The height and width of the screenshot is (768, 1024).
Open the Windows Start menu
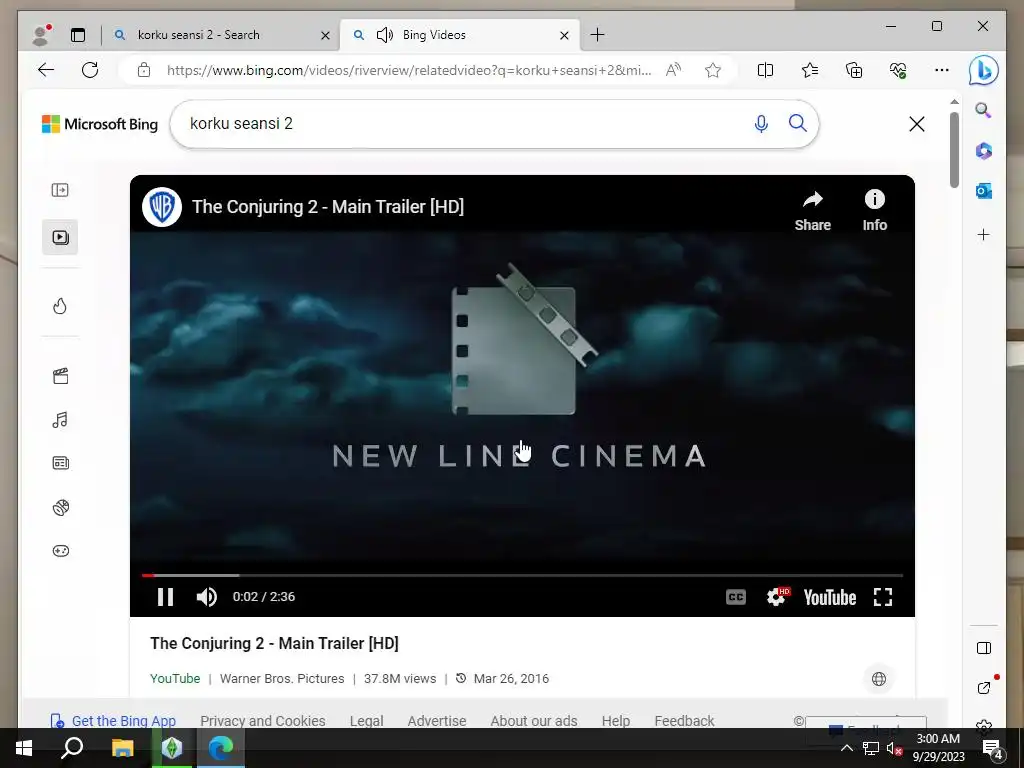[24, 748]
